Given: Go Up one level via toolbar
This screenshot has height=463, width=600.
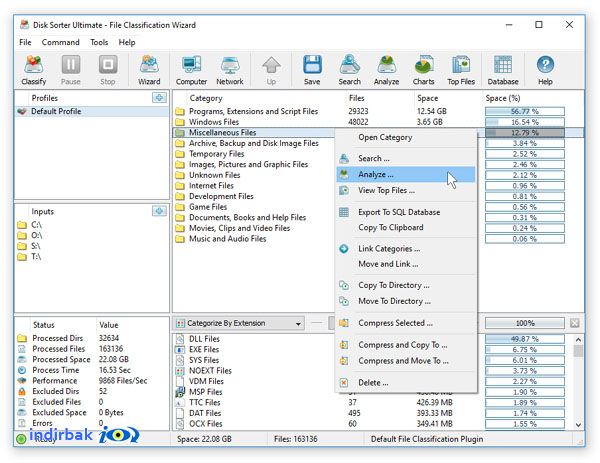Looking at the screenshot, I should point(271,70).
